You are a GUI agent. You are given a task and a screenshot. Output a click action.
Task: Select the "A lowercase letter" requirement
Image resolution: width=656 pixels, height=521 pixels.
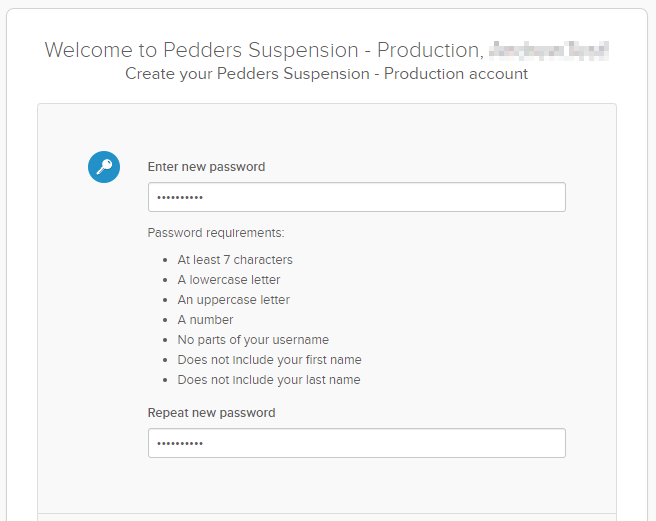[229, 280]
